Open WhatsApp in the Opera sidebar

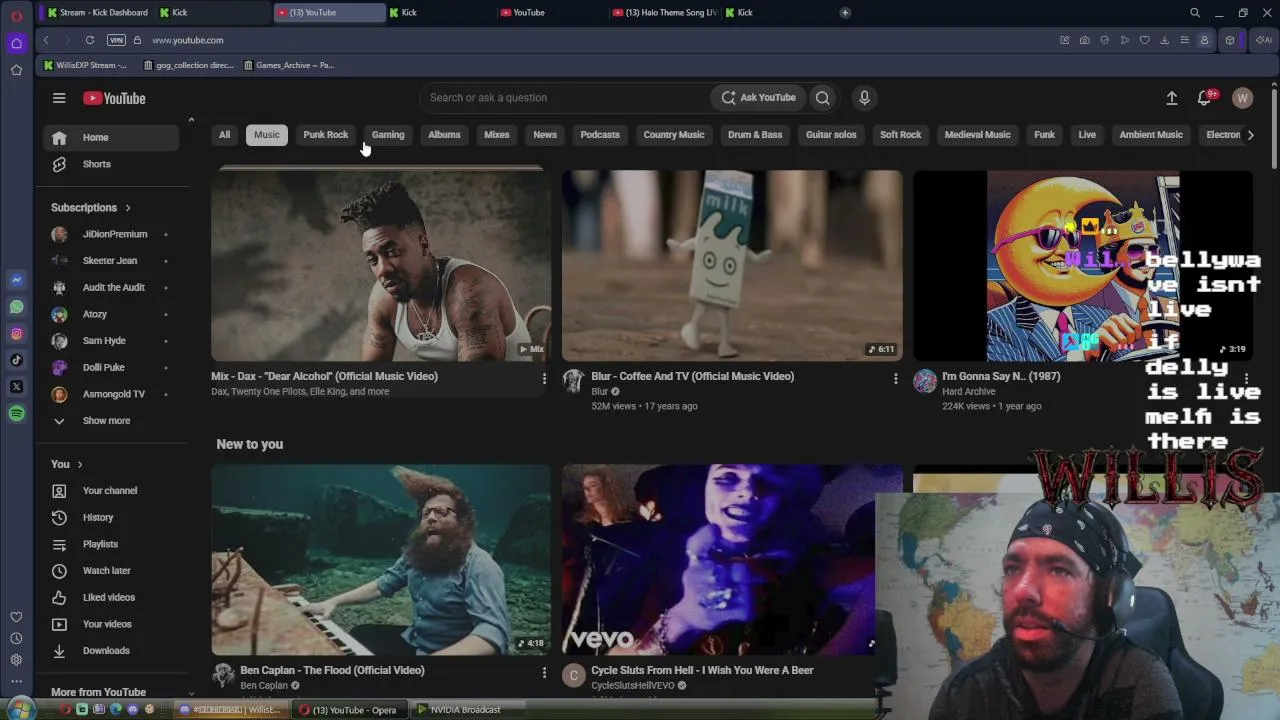pos(16,307)
